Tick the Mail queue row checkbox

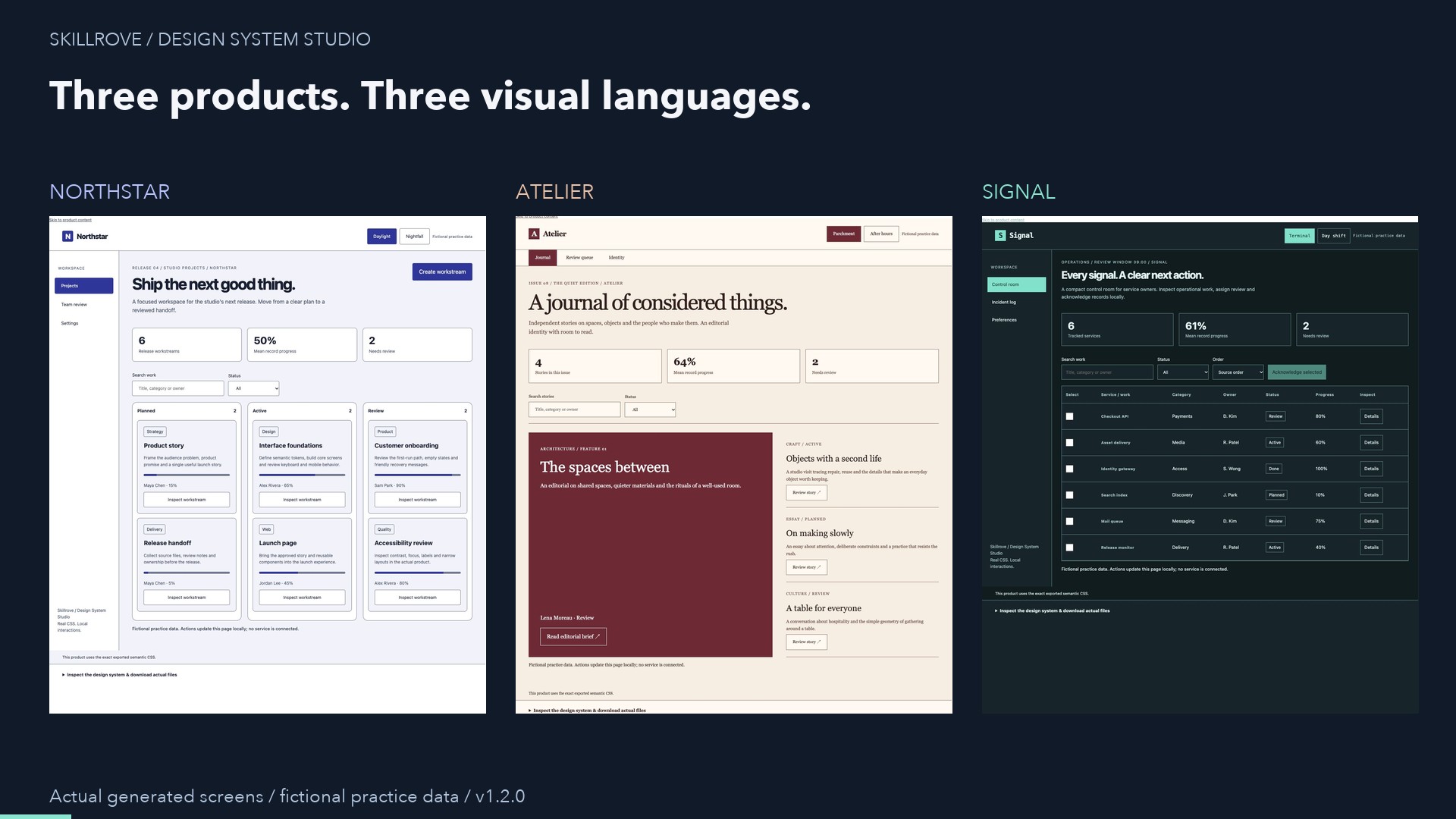click(x=1069, y=521)
